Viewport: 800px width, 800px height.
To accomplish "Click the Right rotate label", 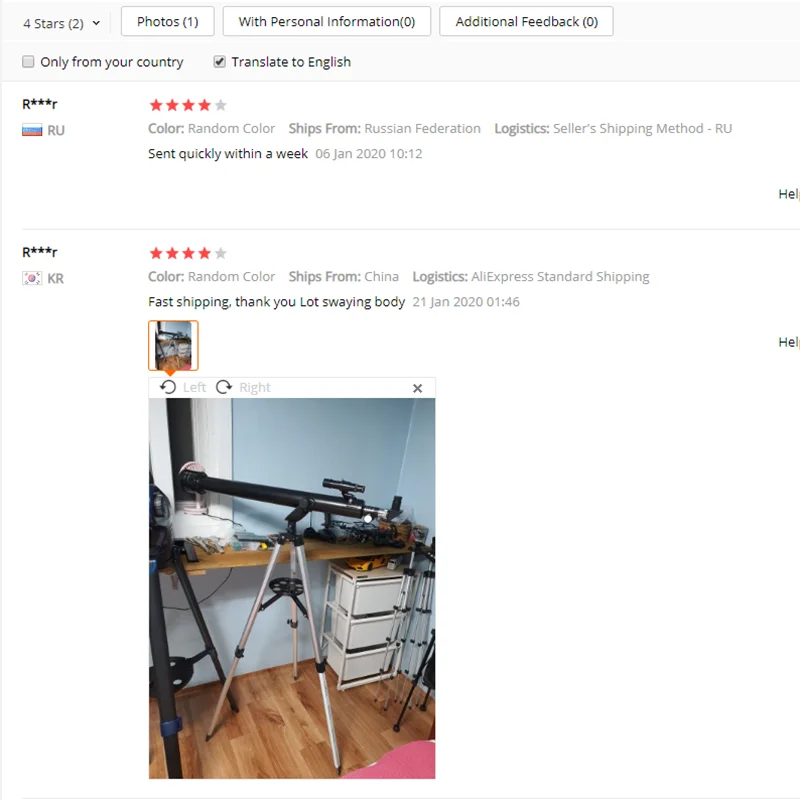I will (255, 387).
